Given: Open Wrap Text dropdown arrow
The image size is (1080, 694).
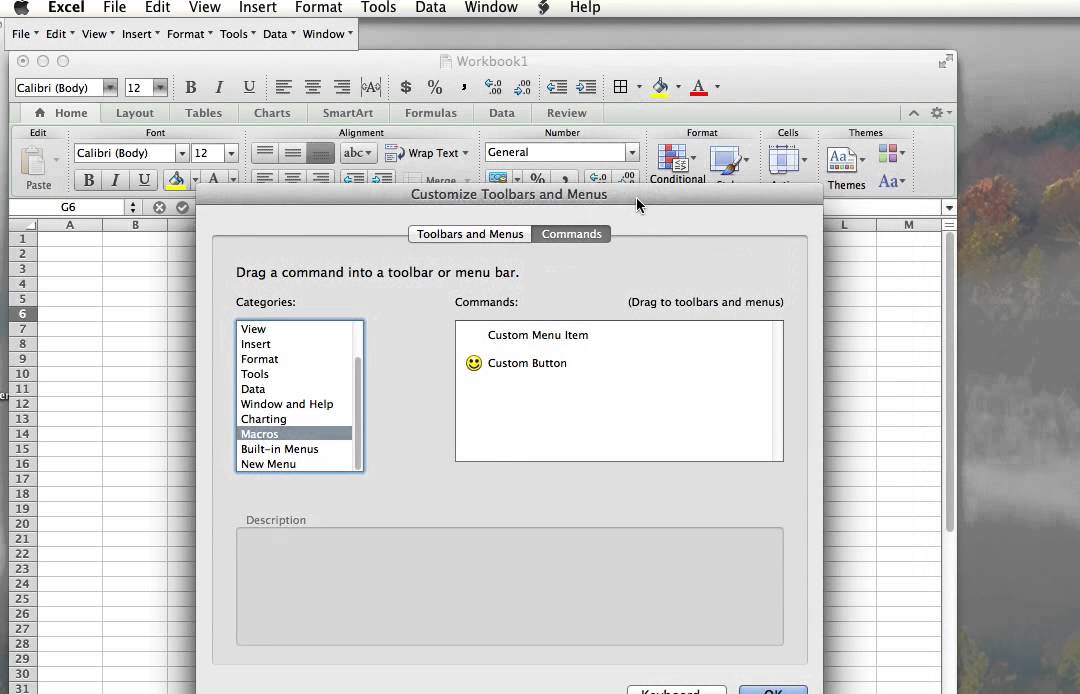Looking at the screenshot, I should coord(466,153).
